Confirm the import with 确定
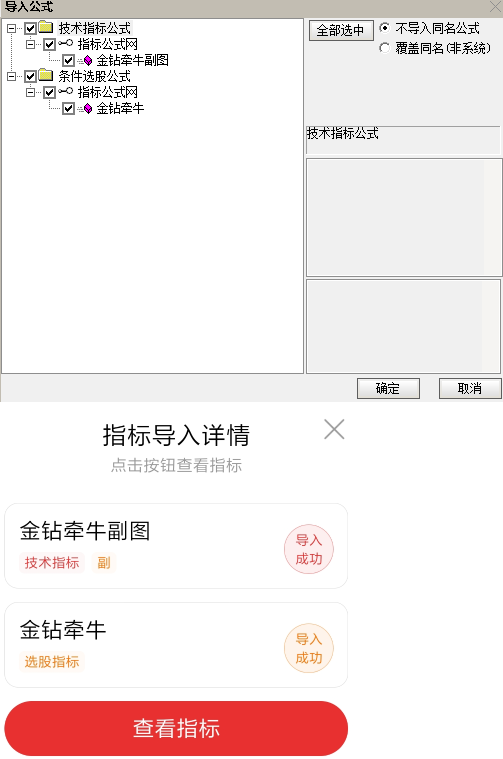The width and height of the screenshot is (503, 759). pos(388,388)
